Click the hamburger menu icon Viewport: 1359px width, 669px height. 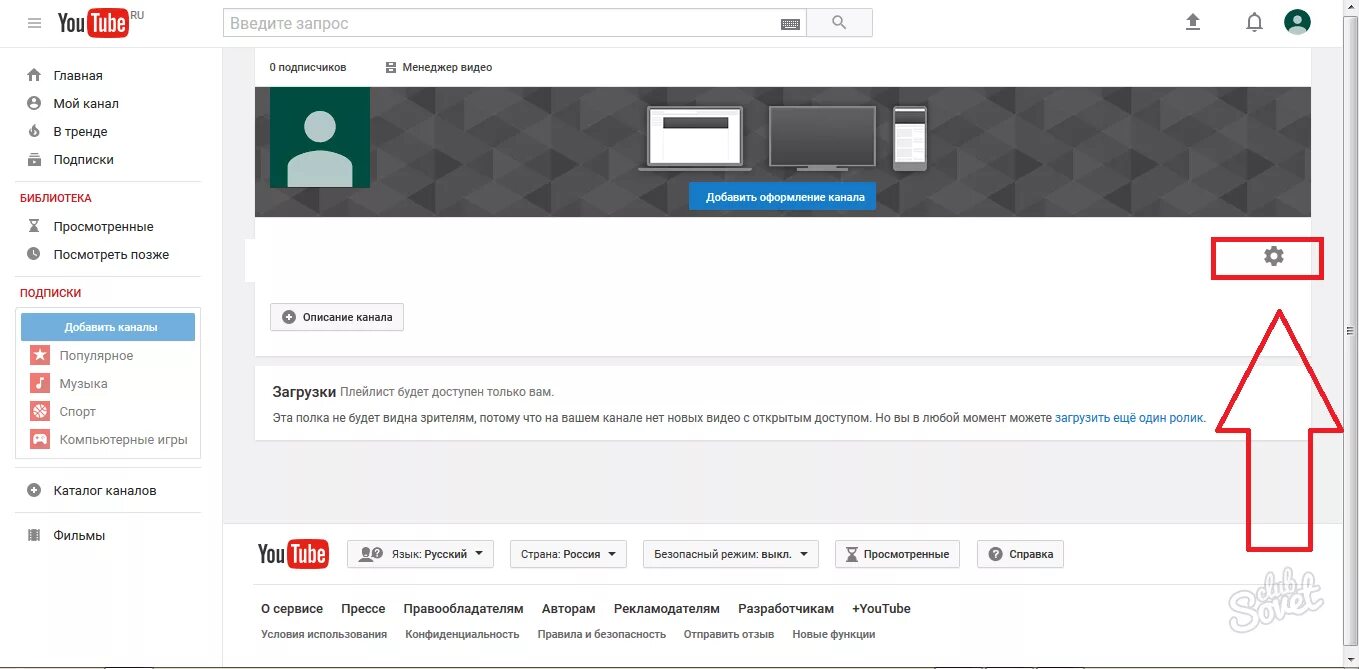34,23
